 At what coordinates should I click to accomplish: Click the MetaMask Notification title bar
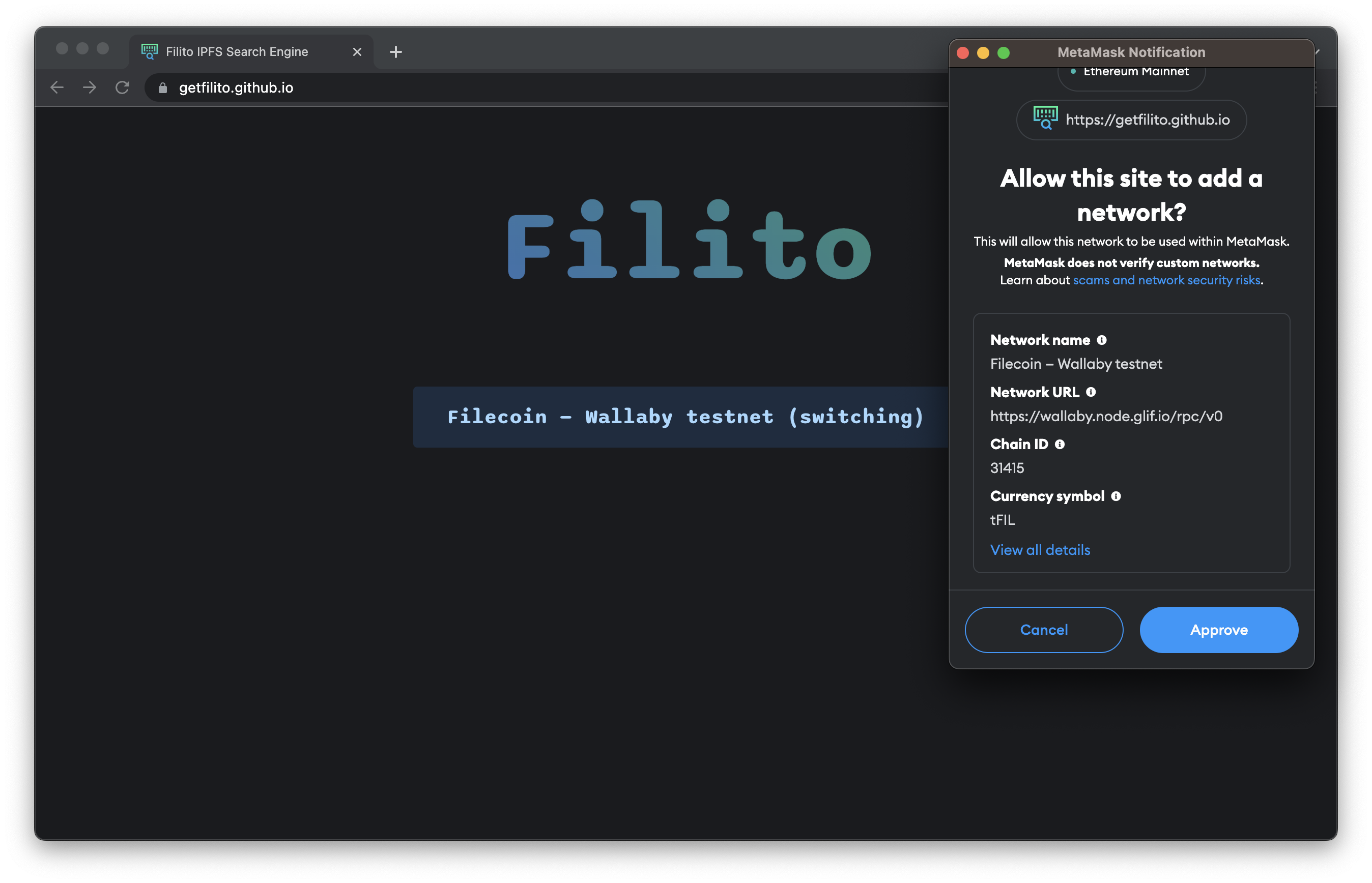(1131, 53)
